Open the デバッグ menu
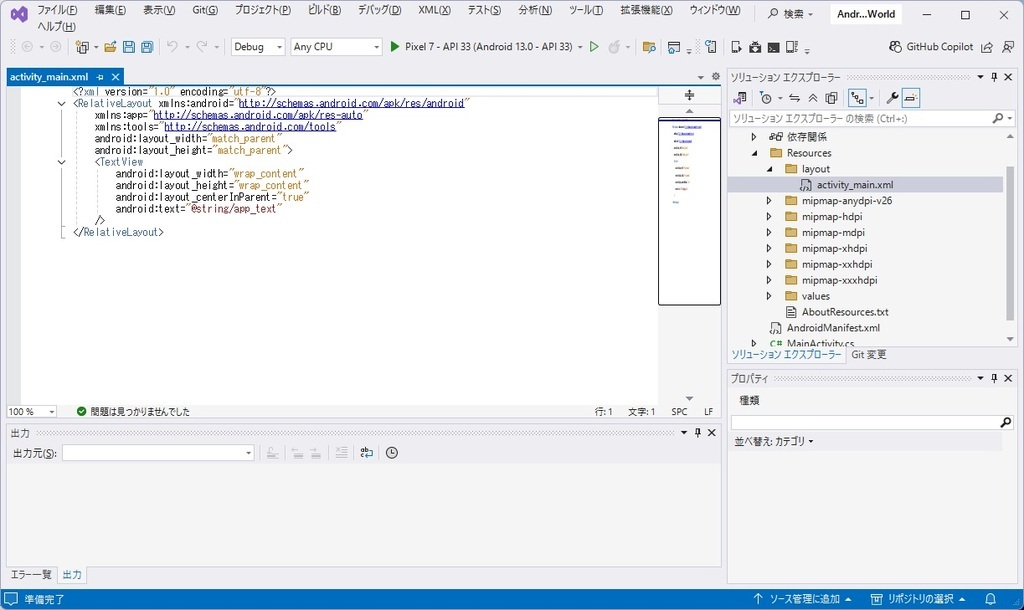 tap(378, 10)
